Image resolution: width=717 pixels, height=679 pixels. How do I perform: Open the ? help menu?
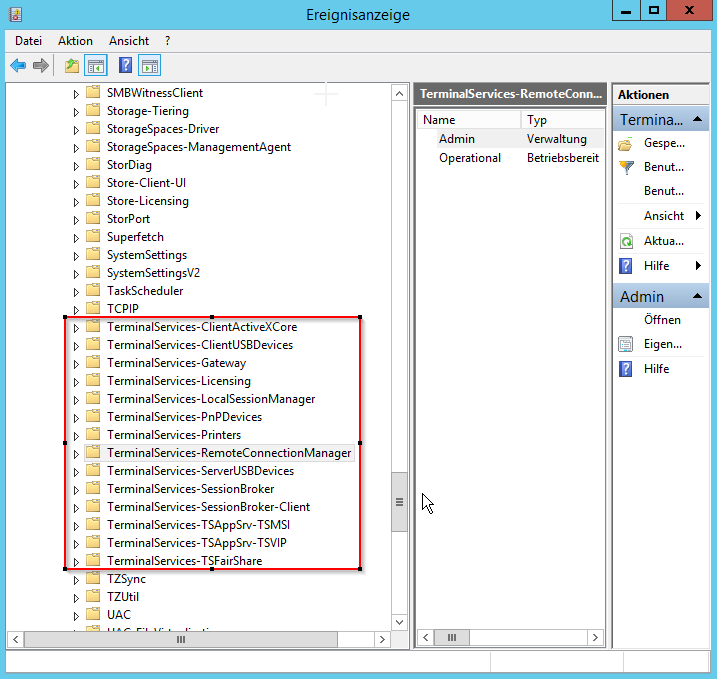click(168, 41)
